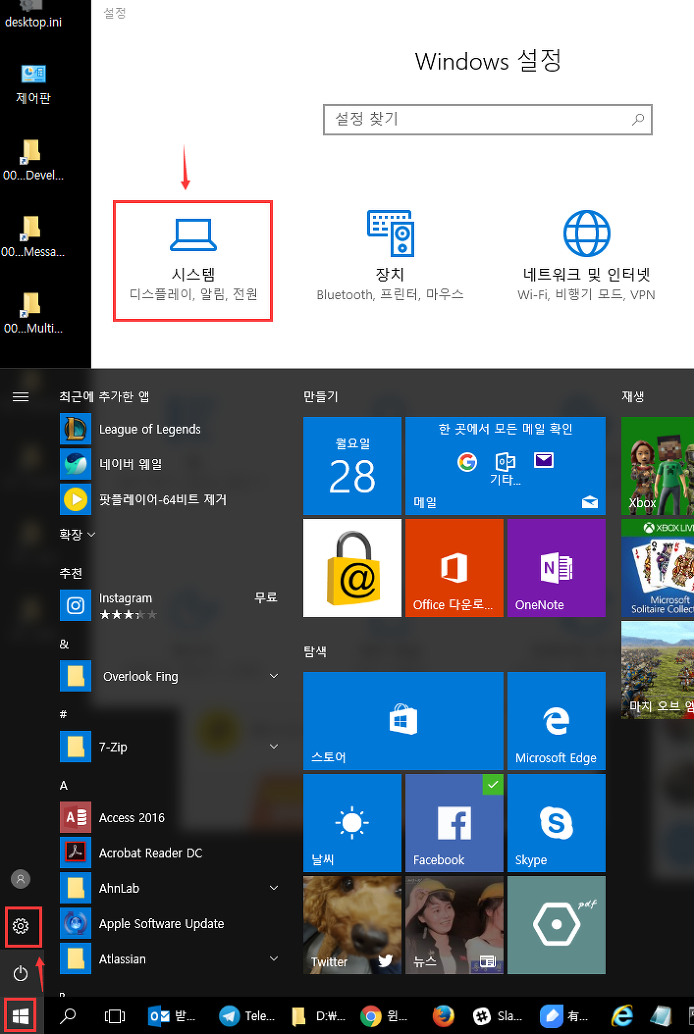
Task: Switch to Firefox on the taskbar
Action: click(444, 1016)
